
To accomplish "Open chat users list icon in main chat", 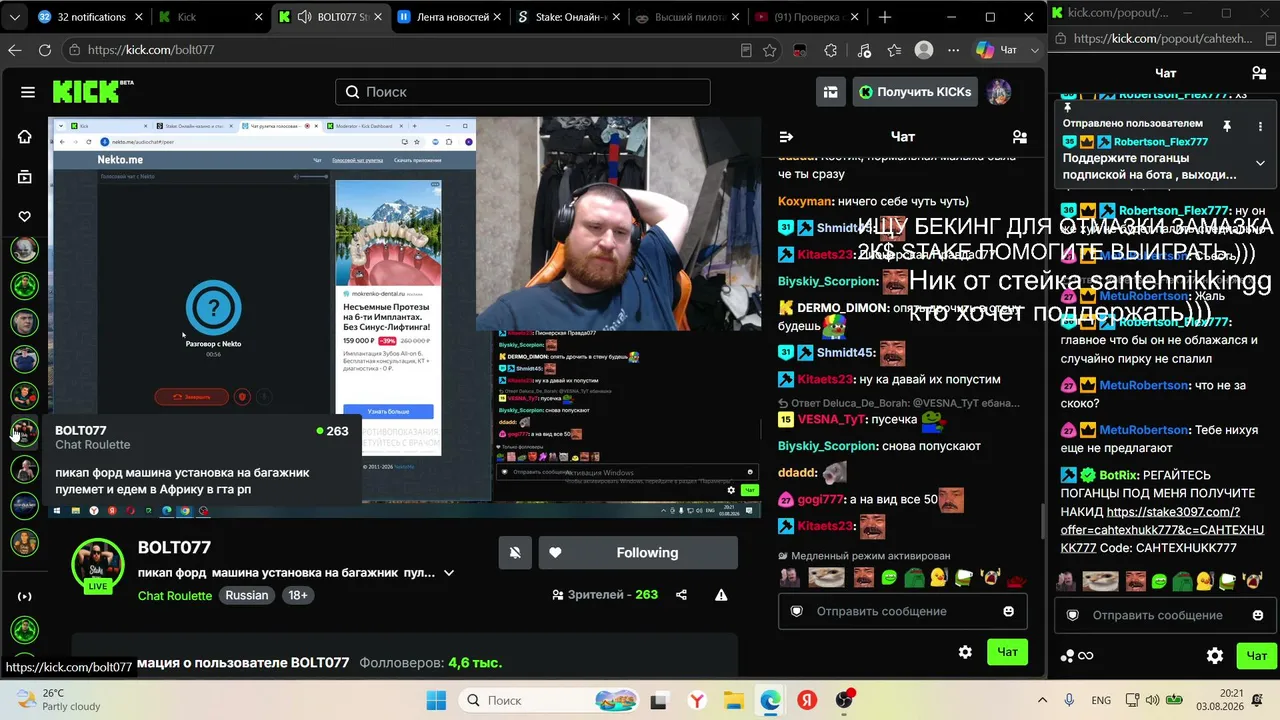I will click(x=1019, y=137).
